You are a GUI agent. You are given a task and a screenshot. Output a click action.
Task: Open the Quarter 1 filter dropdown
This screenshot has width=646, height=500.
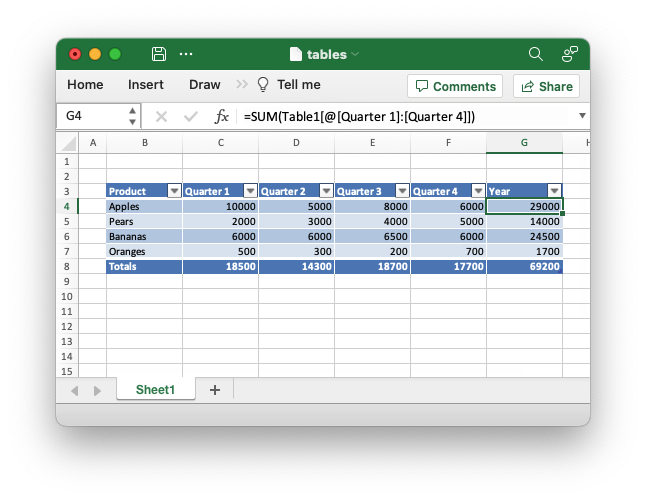click(x=250, y=191)
